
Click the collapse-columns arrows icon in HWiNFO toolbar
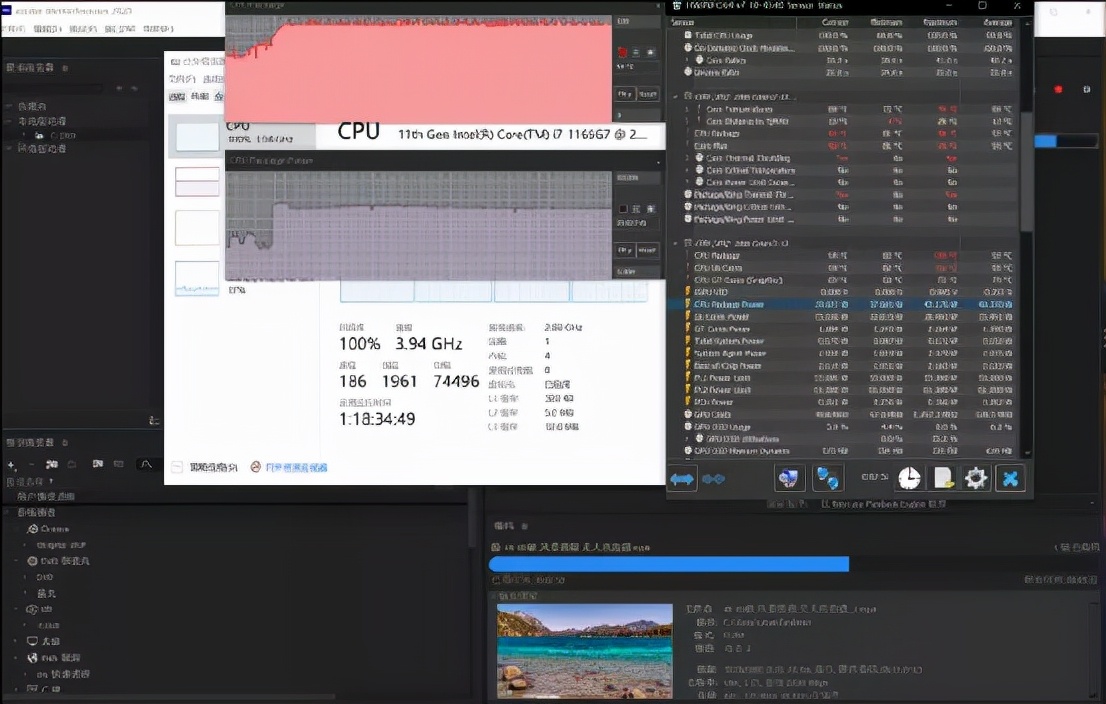[x=714, y=479]
